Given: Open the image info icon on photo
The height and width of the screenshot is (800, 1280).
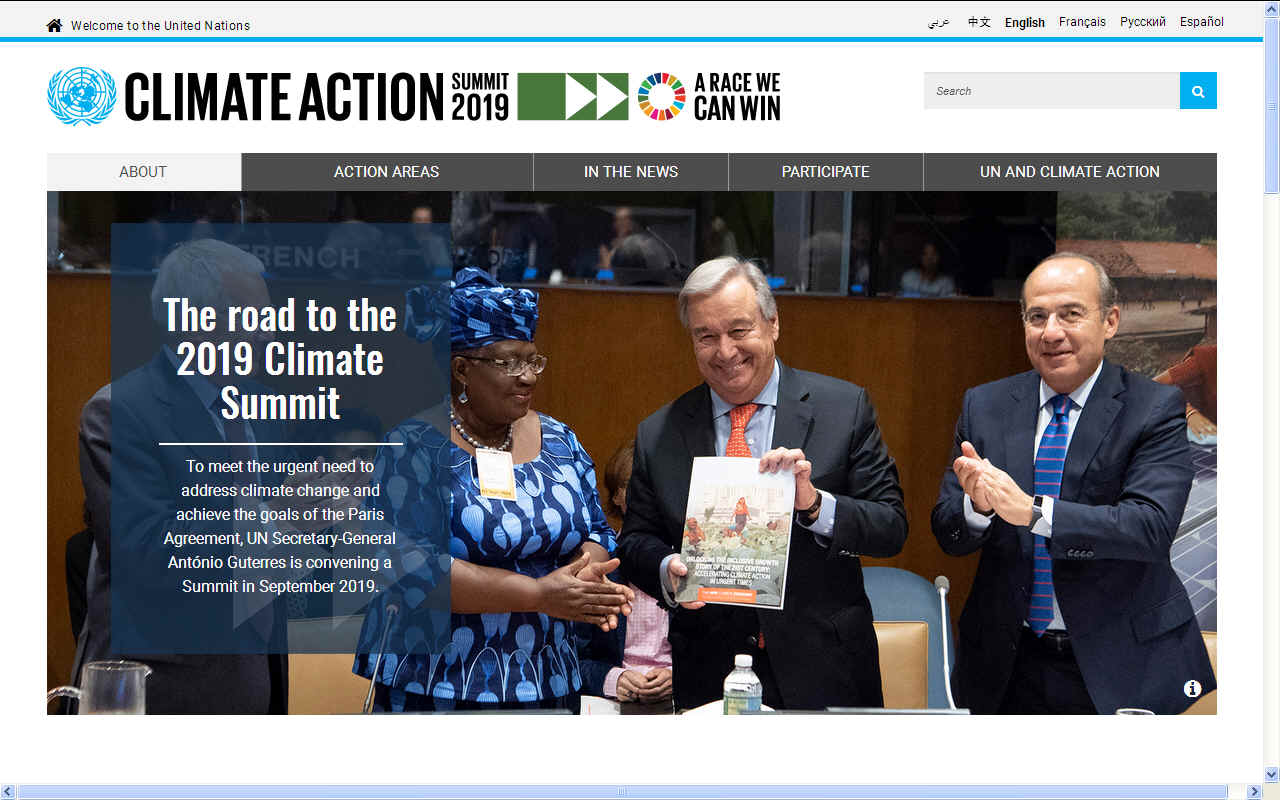Looking at the screenshot, I should 1192,689.
